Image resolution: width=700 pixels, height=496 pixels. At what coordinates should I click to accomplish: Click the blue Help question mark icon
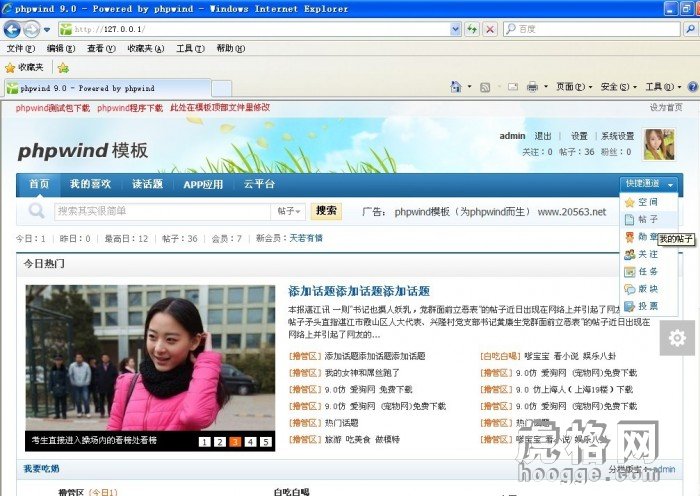click(x=693, y=87)
